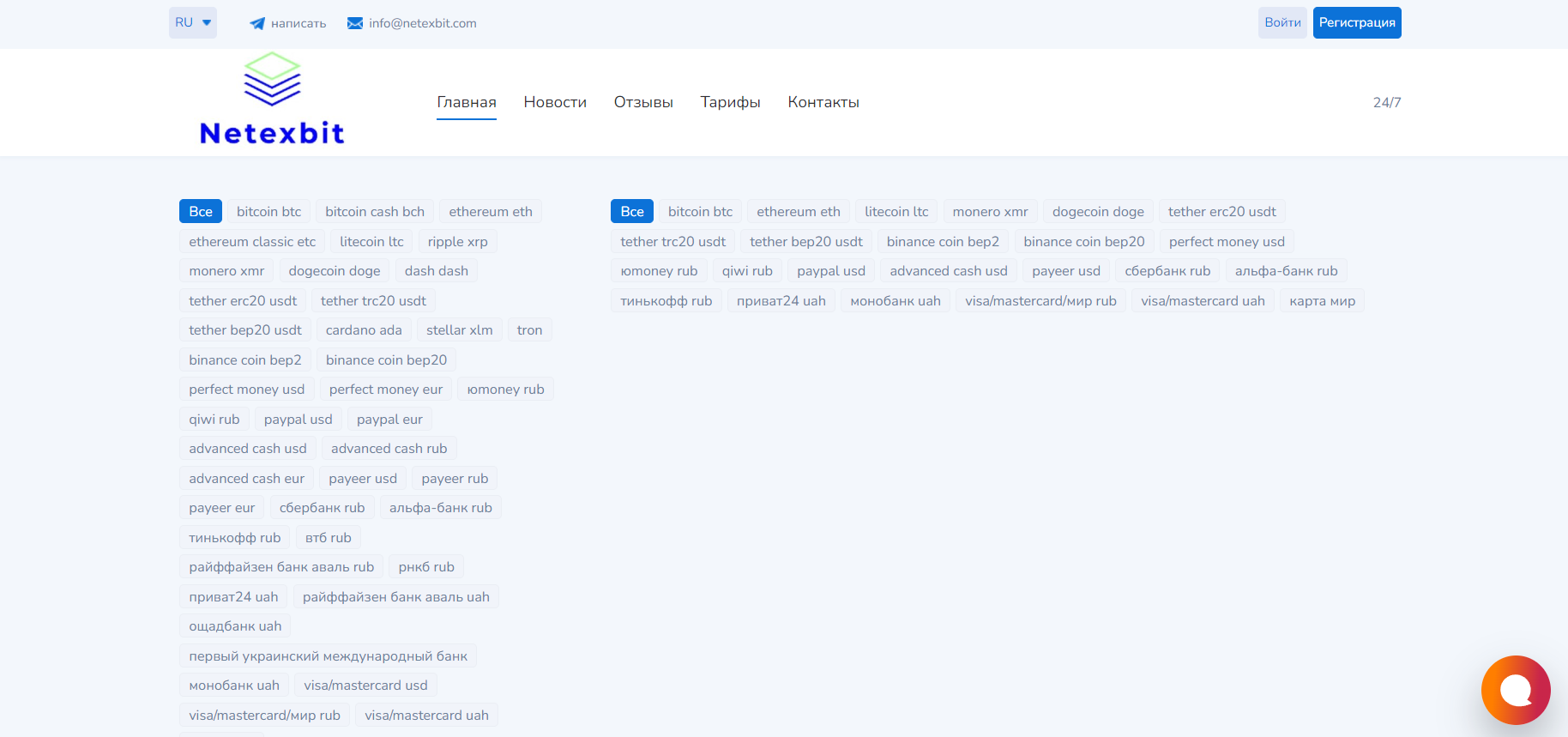Viewport: 1568px width, 737px height.
Task: Select qiwi rub in right list
Action: tap(747, 271)
